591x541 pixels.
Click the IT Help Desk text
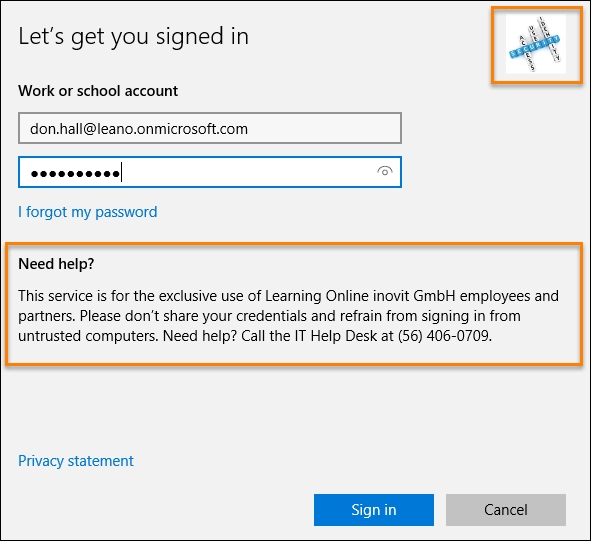click(336, 336)
